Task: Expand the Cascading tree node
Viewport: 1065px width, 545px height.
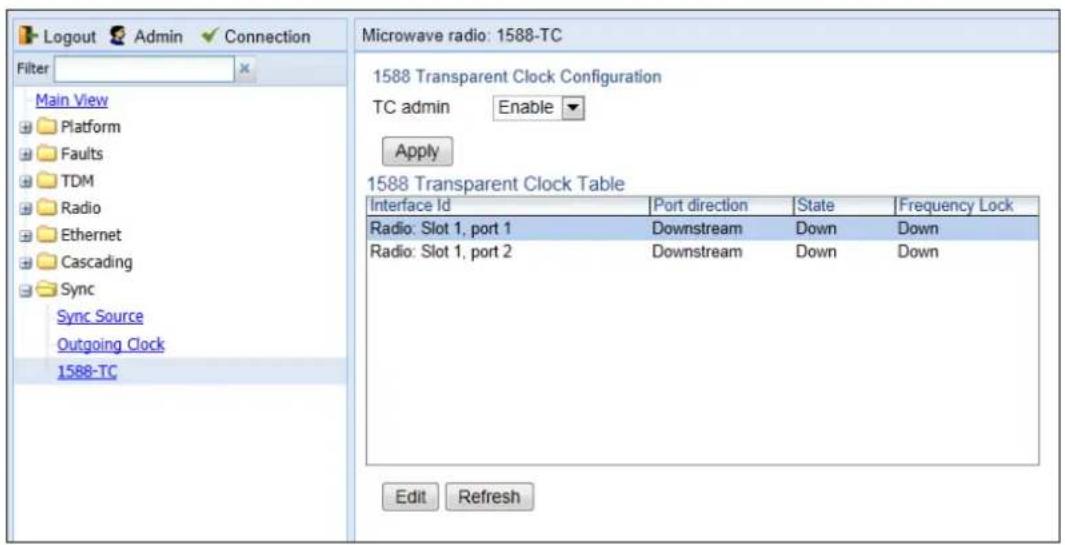Action: [26, 263]
